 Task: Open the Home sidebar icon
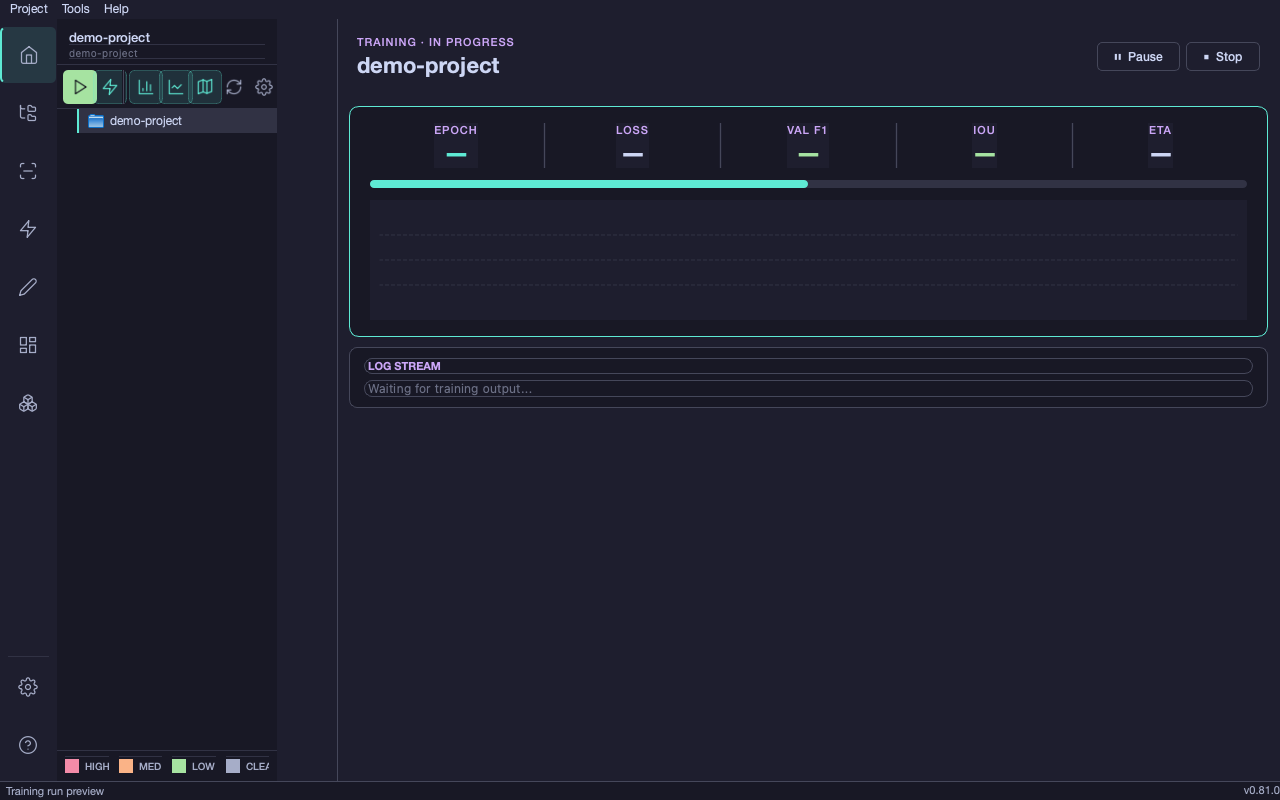click(x=28, y=55)
